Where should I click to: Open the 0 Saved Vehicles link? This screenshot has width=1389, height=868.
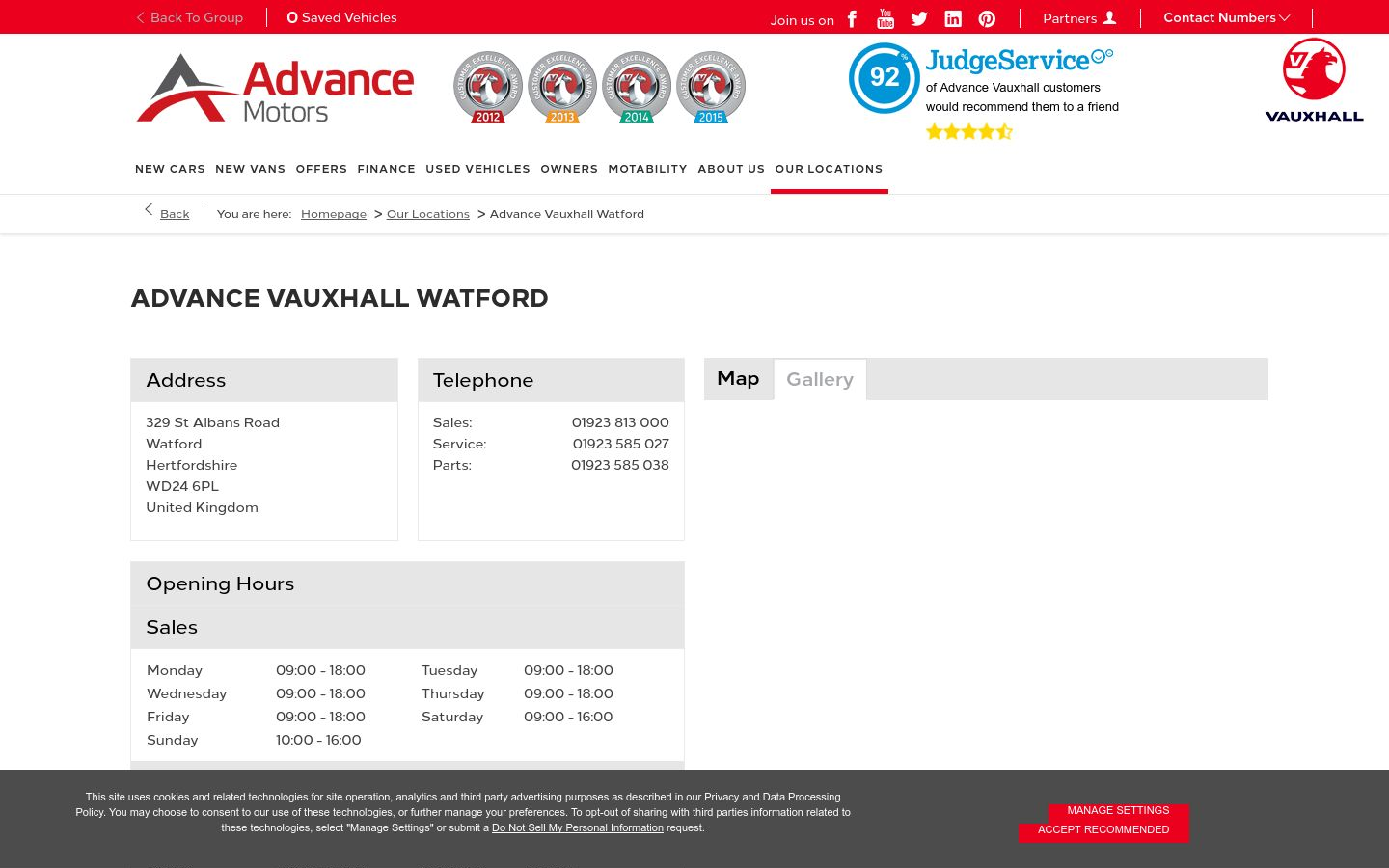[342, 17]
